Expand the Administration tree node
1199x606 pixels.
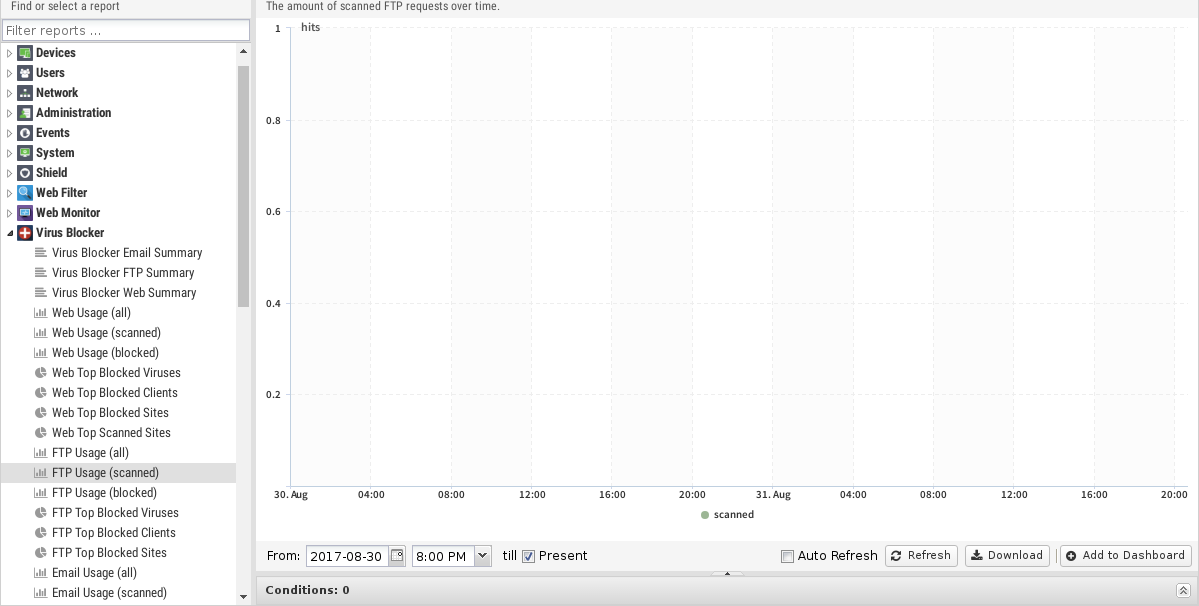tap(9, 112)
